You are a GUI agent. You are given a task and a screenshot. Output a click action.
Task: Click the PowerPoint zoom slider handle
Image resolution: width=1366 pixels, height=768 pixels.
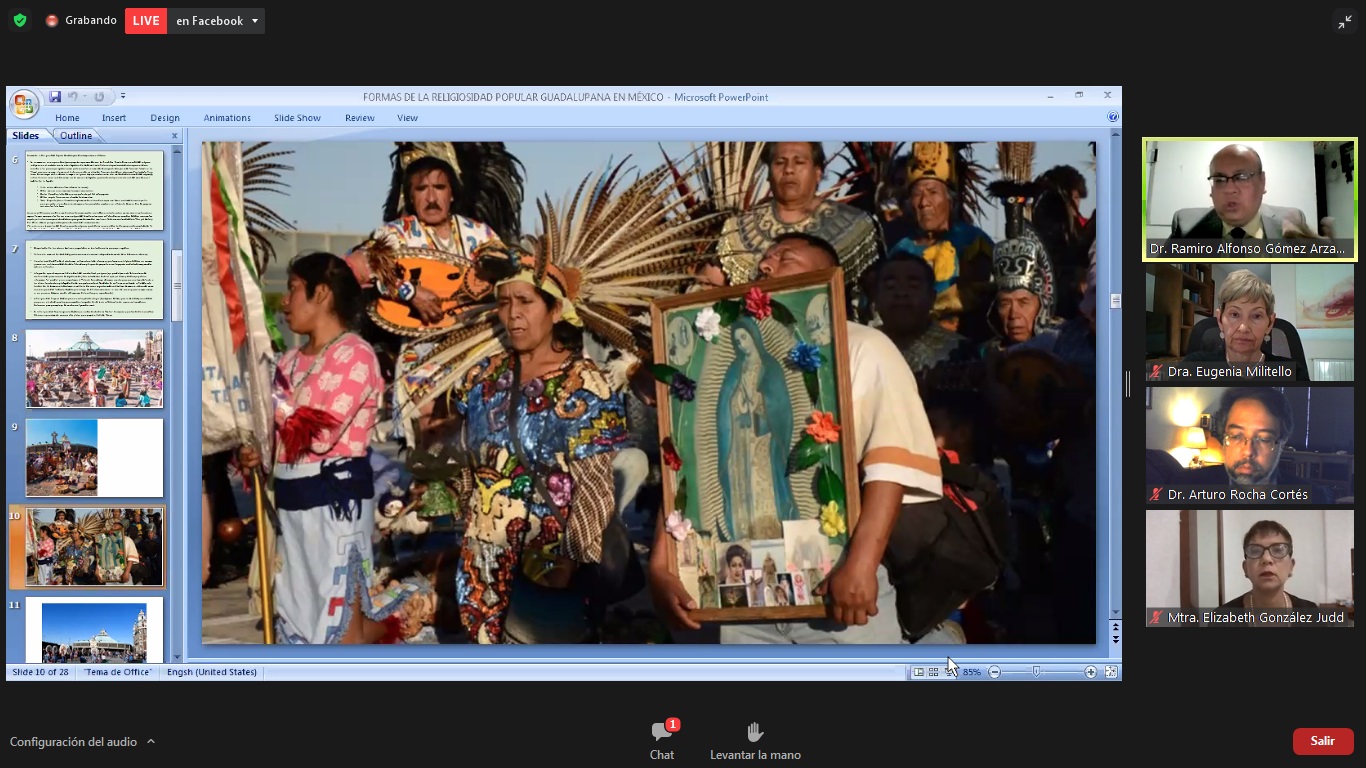tap(1036, 672)
